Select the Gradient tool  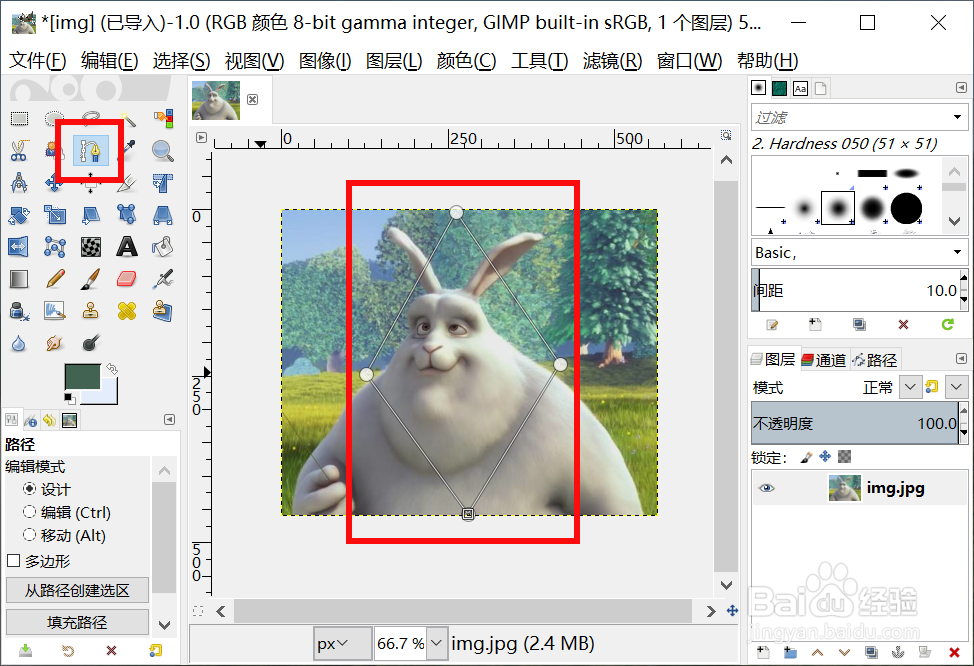pyautogui.click(x=19, y=279)
